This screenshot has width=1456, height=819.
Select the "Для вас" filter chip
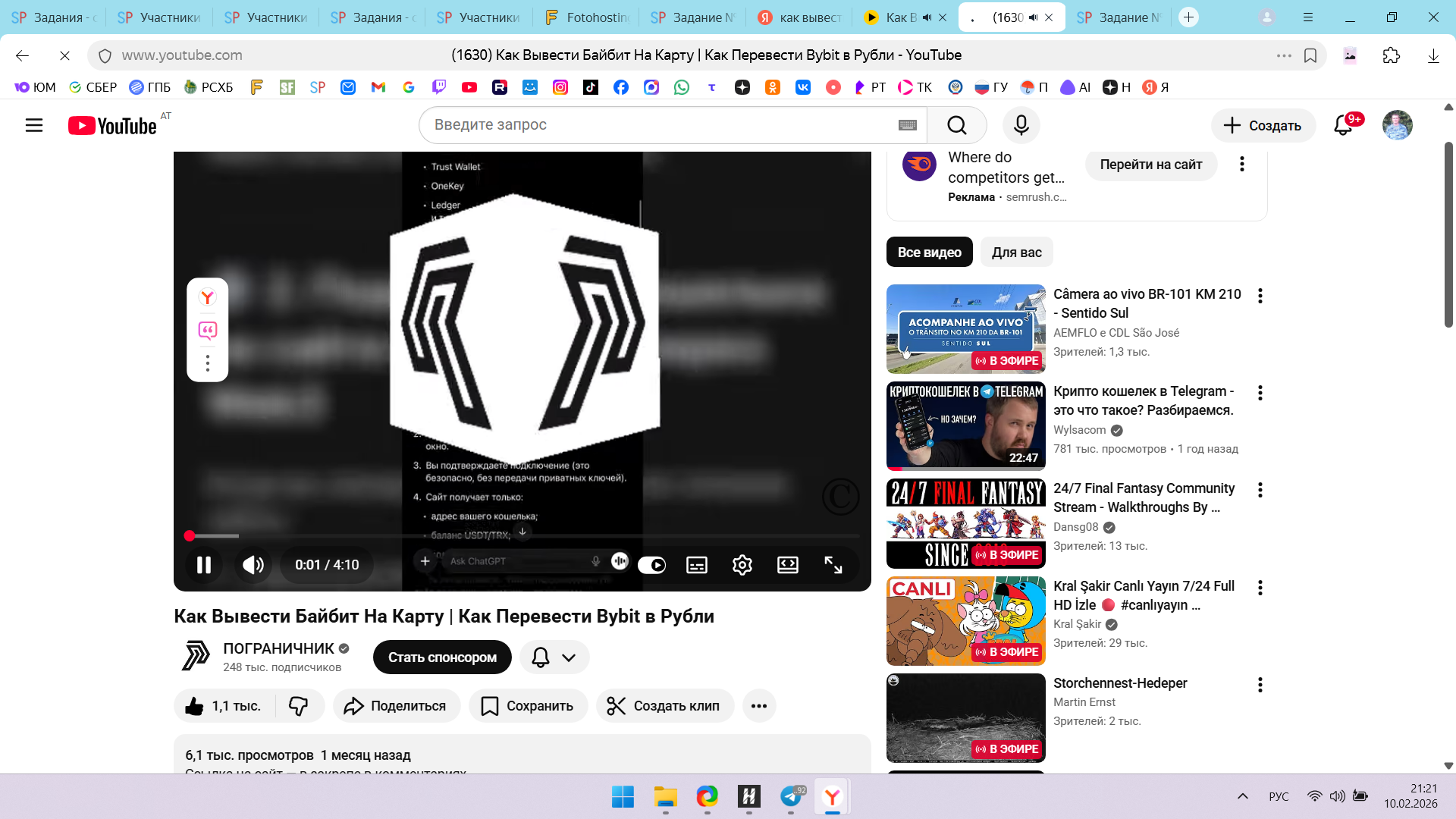(x=1016, y=253)
